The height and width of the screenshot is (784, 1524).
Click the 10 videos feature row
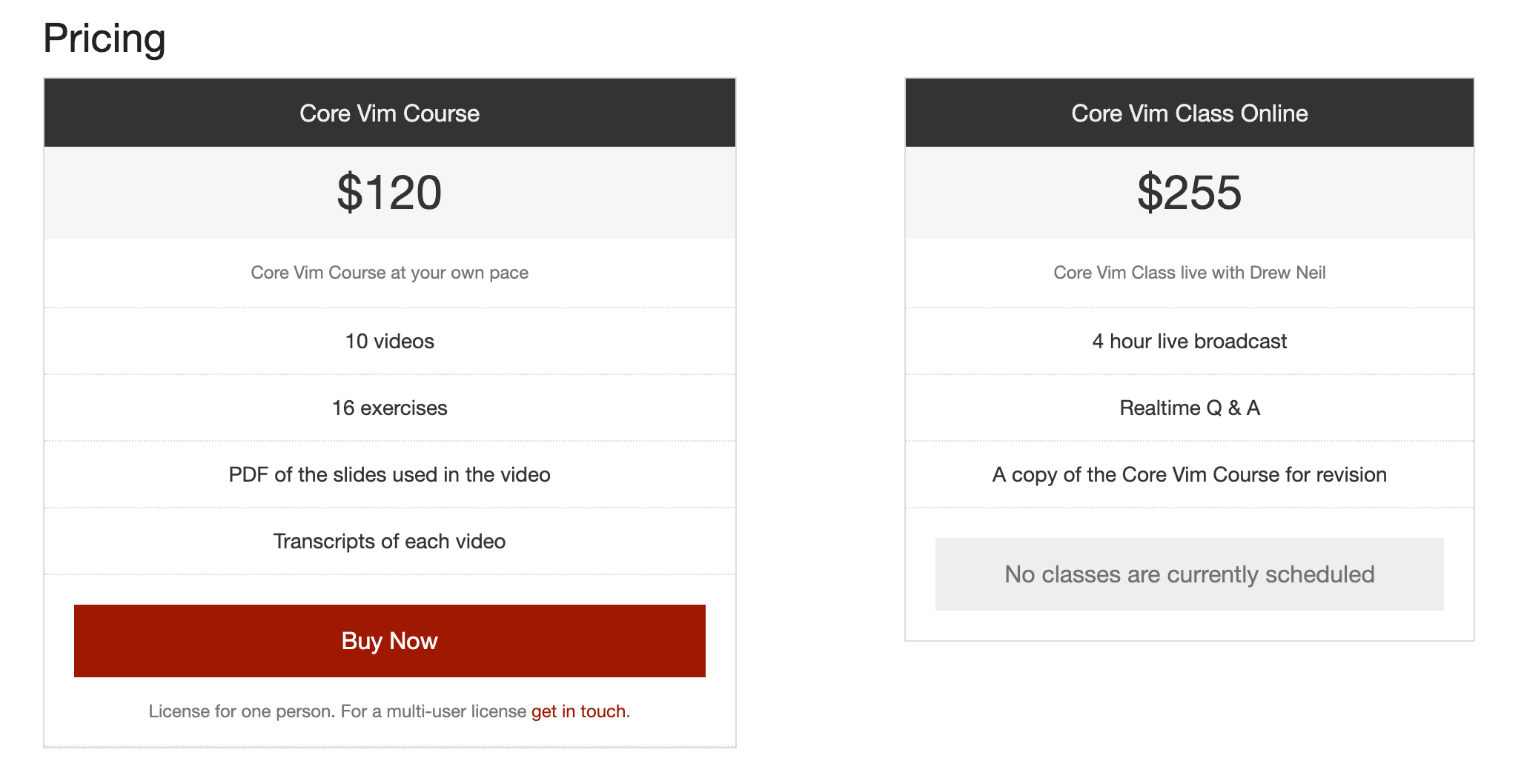point(389,341)
